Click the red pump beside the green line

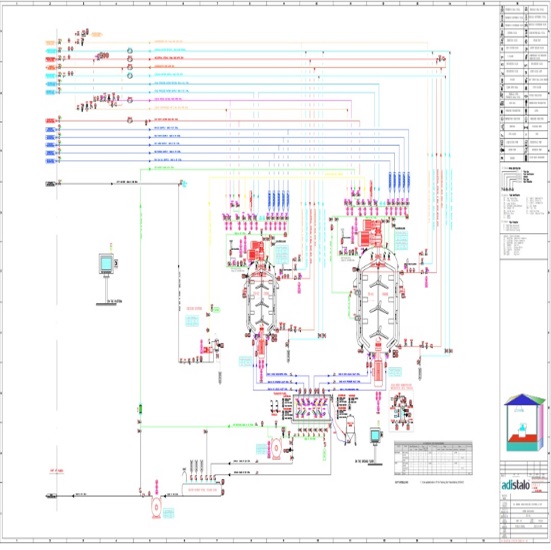[276, 448]
